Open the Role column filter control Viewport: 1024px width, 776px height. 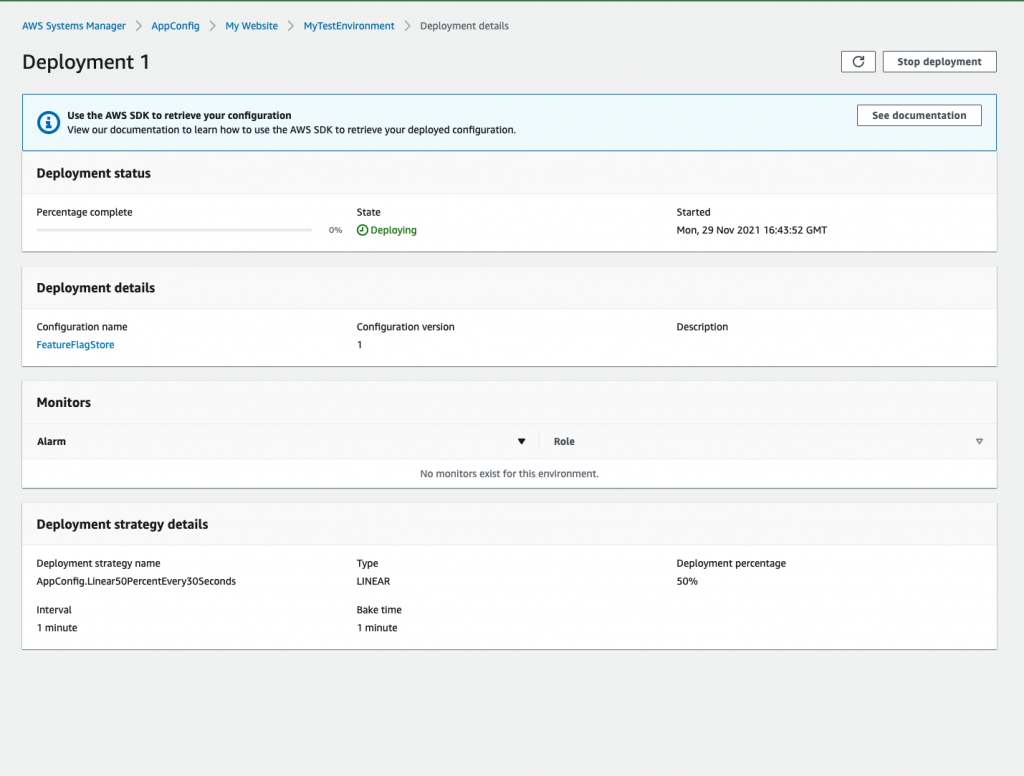[979, 441]
